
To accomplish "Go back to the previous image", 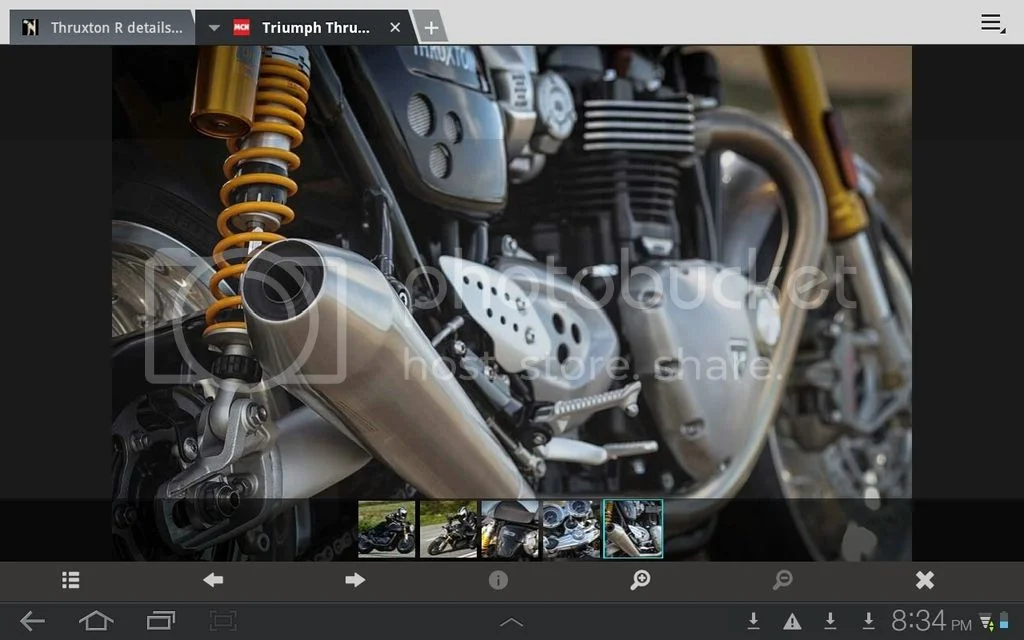I will point(212,580).
